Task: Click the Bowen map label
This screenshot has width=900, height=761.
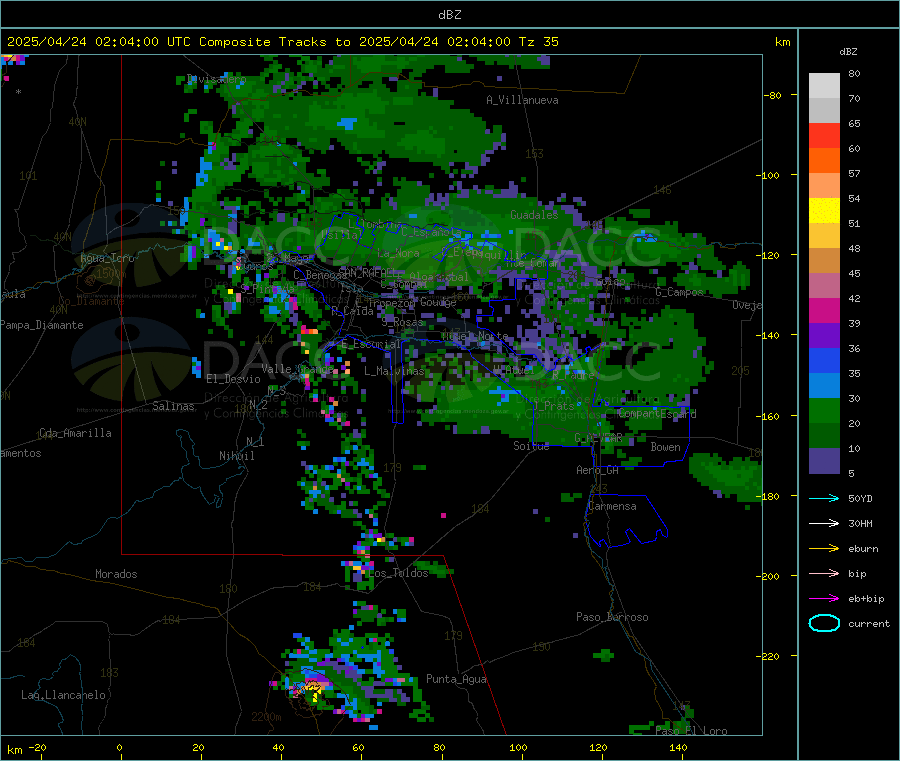Action: pyautogui.click(x=665, y=447)
